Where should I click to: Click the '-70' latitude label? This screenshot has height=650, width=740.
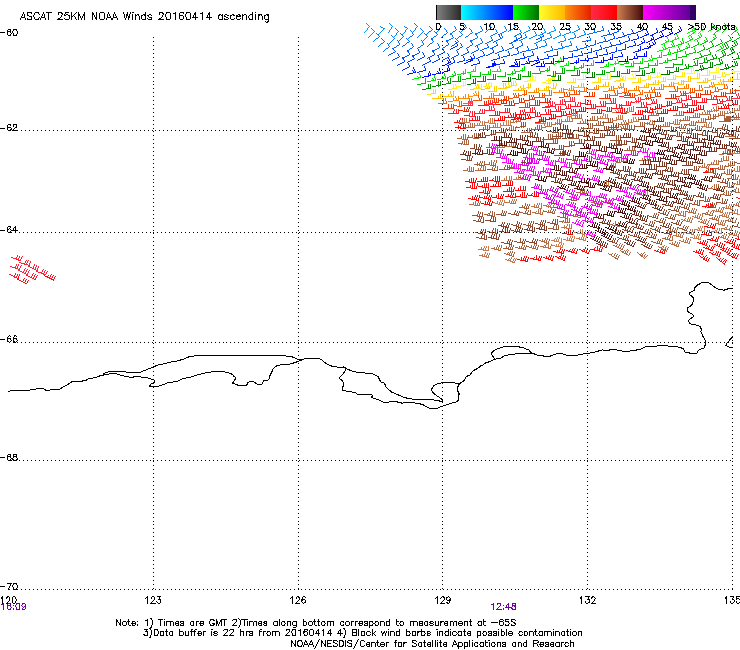coord(9,586)
